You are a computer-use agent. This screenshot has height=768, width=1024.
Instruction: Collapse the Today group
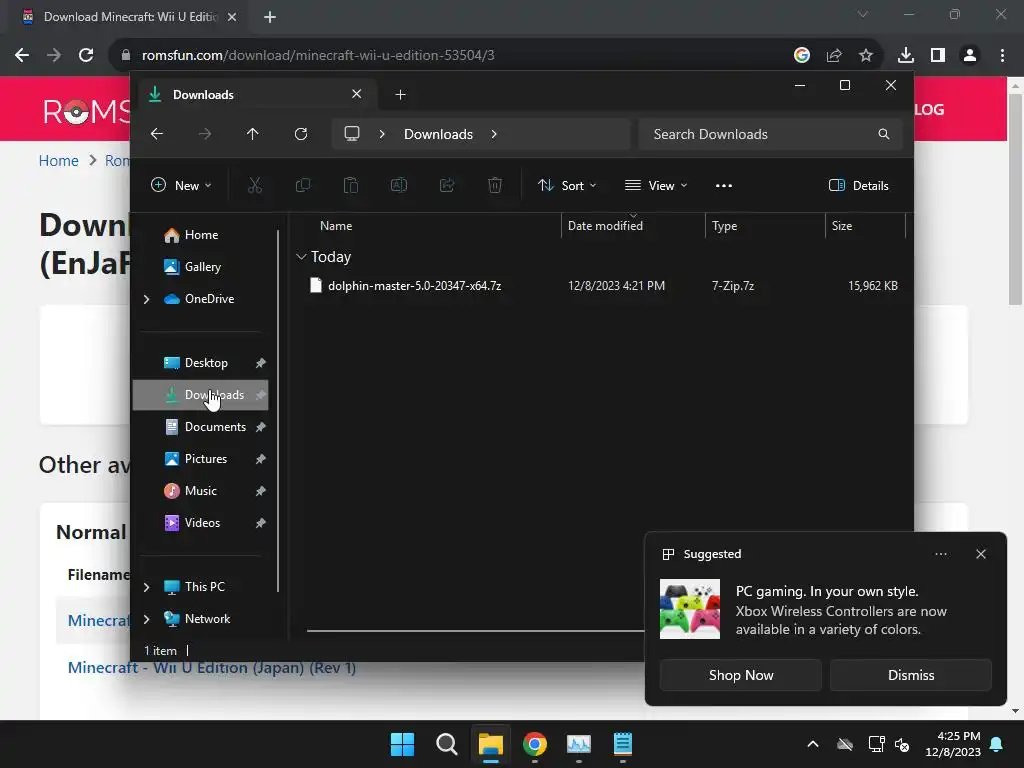click(x=301, y=257)
